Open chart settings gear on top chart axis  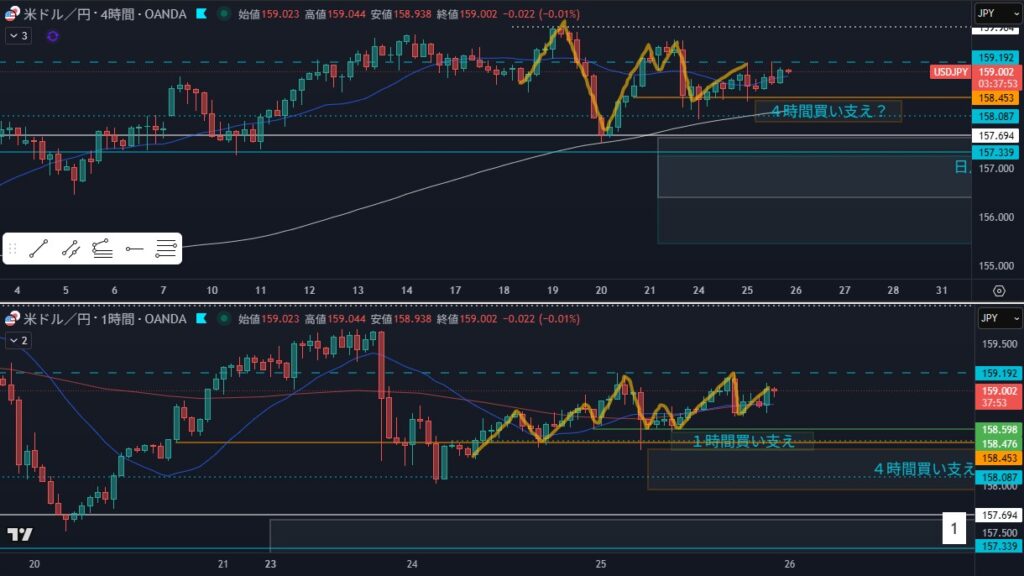[998, 290]
